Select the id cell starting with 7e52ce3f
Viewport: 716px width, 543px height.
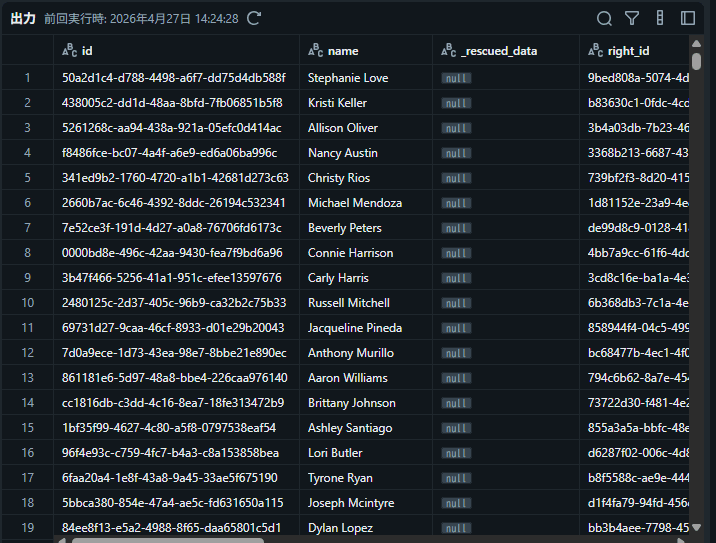176,228
